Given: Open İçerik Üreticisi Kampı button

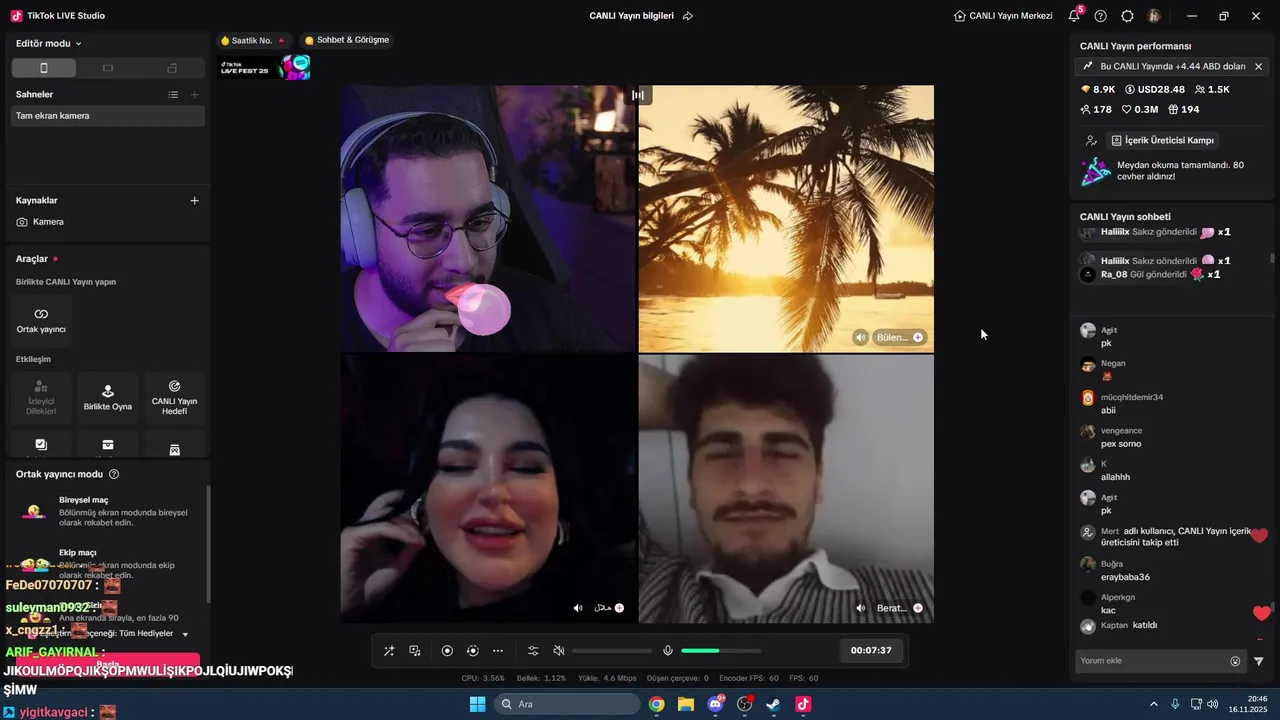Looking at the screenshot, I should pos(1162,141).
